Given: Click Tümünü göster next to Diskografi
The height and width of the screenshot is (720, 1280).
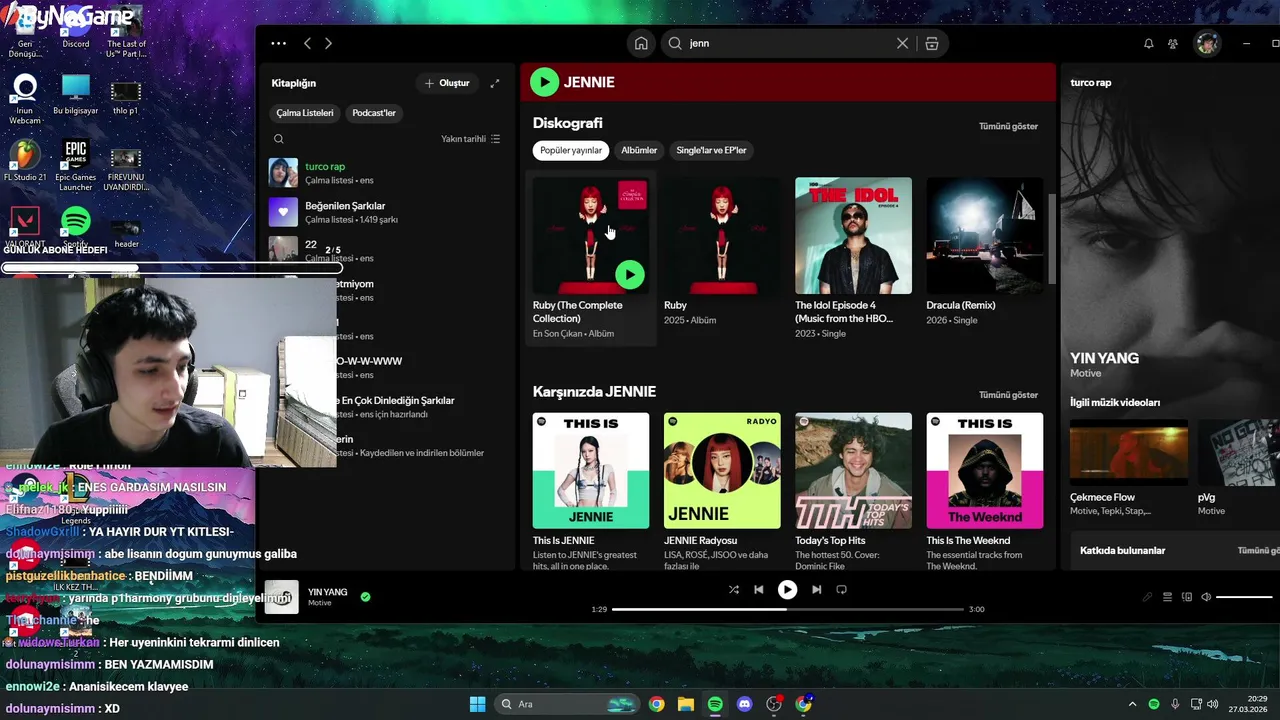Looking at the screenshot, I should (x=1008, y=126).
